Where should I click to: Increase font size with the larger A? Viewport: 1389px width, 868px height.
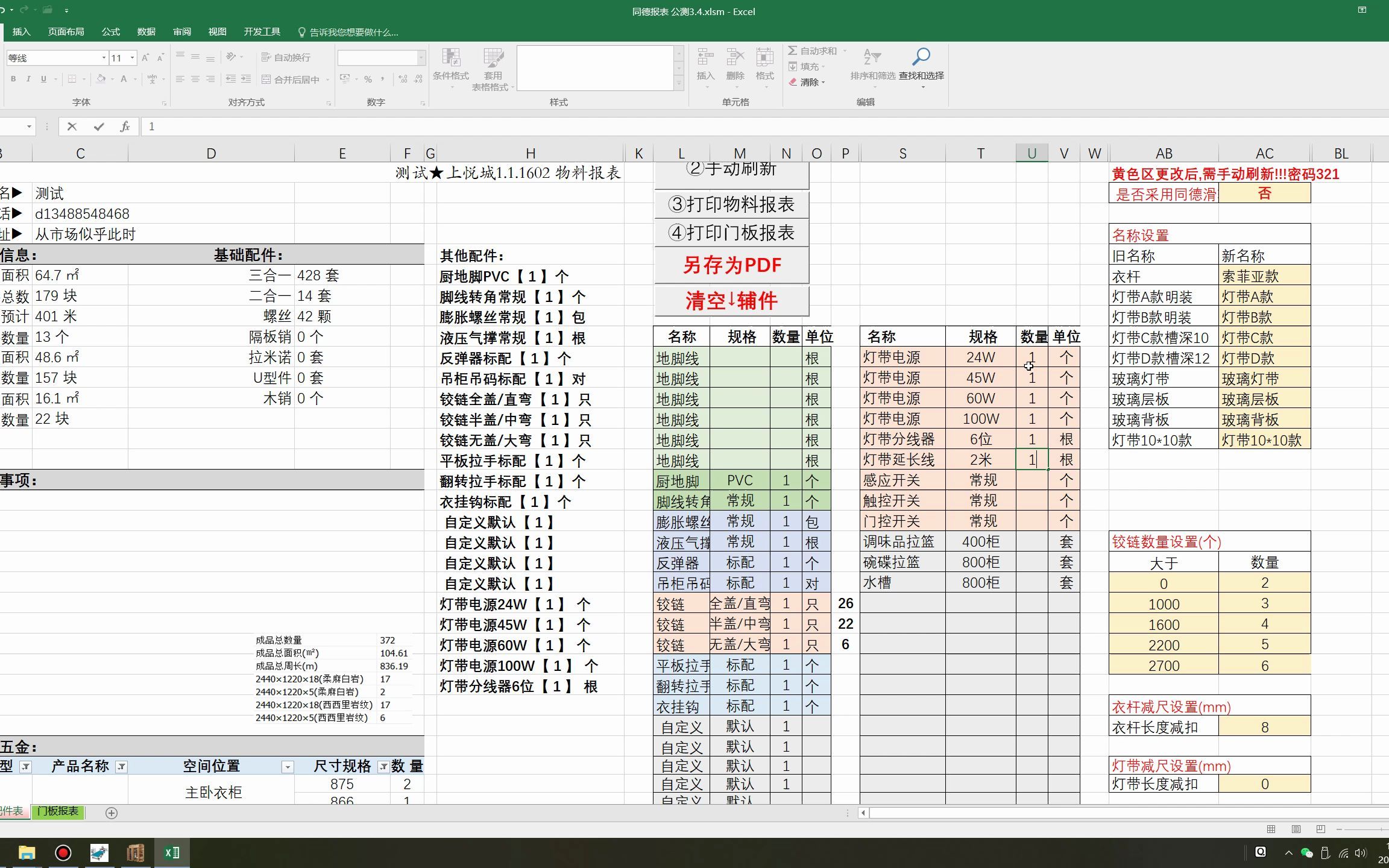coord(145,58)
